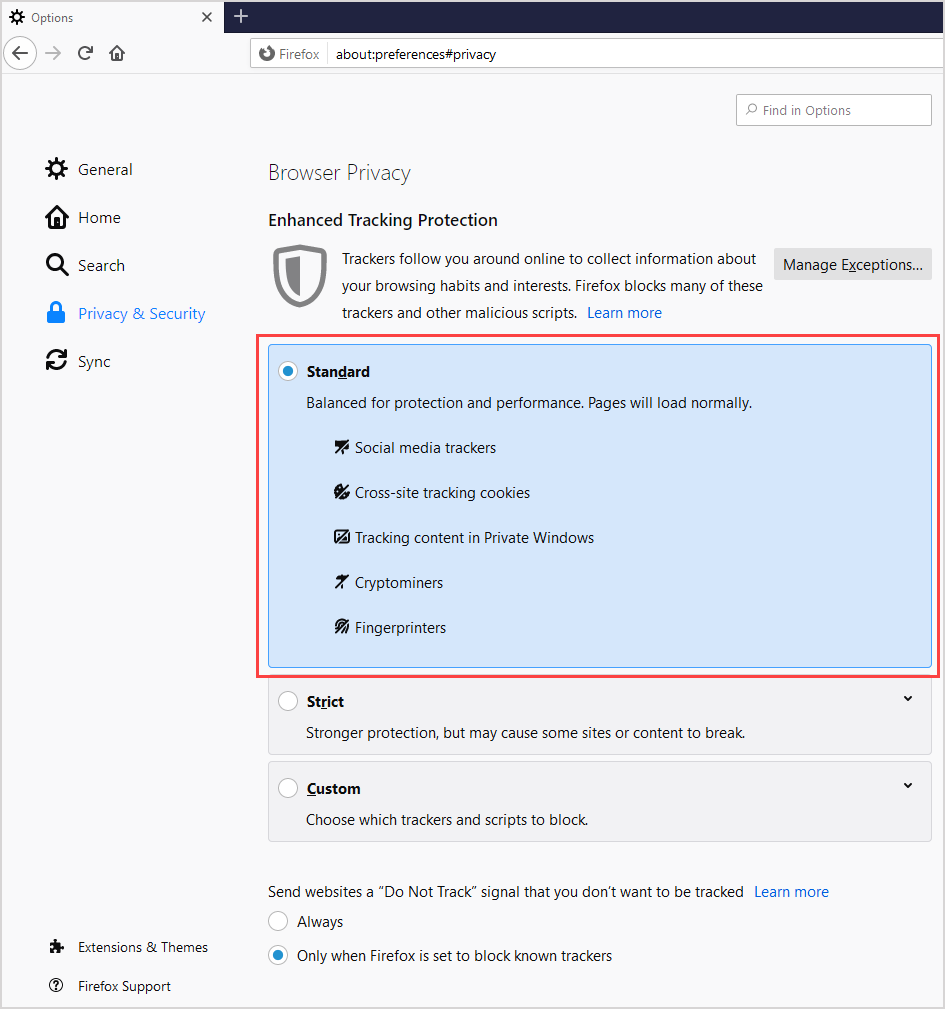Select the Privacy & Security lock icon
The height and width of the screenshot is (1009, 945).
coord(57,312)
